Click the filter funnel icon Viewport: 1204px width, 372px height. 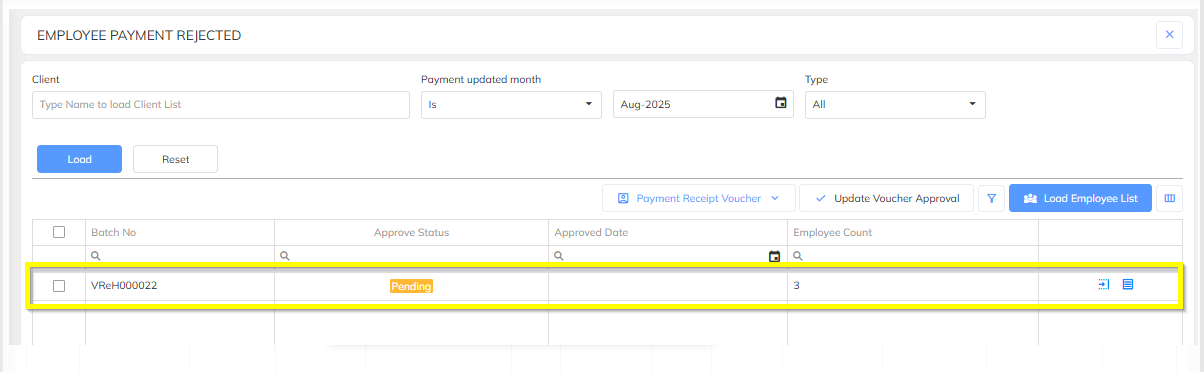point(991,199)
